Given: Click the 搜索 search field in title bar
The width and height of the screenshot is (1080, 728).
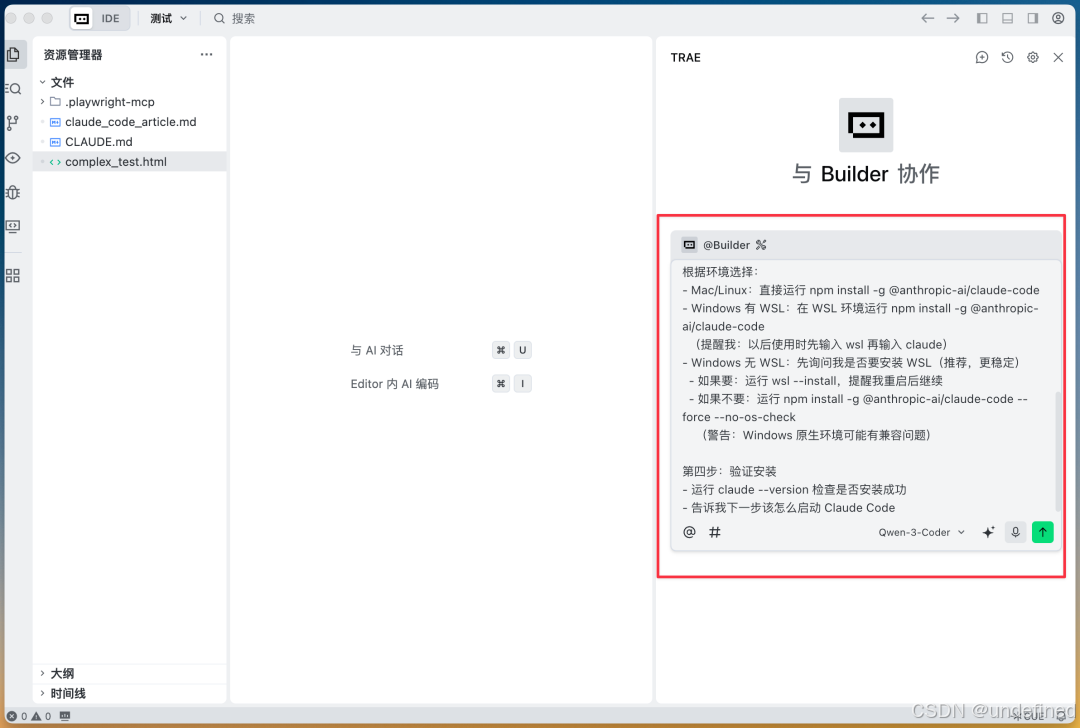Looking at the screenshot, I should pos(235,19).
